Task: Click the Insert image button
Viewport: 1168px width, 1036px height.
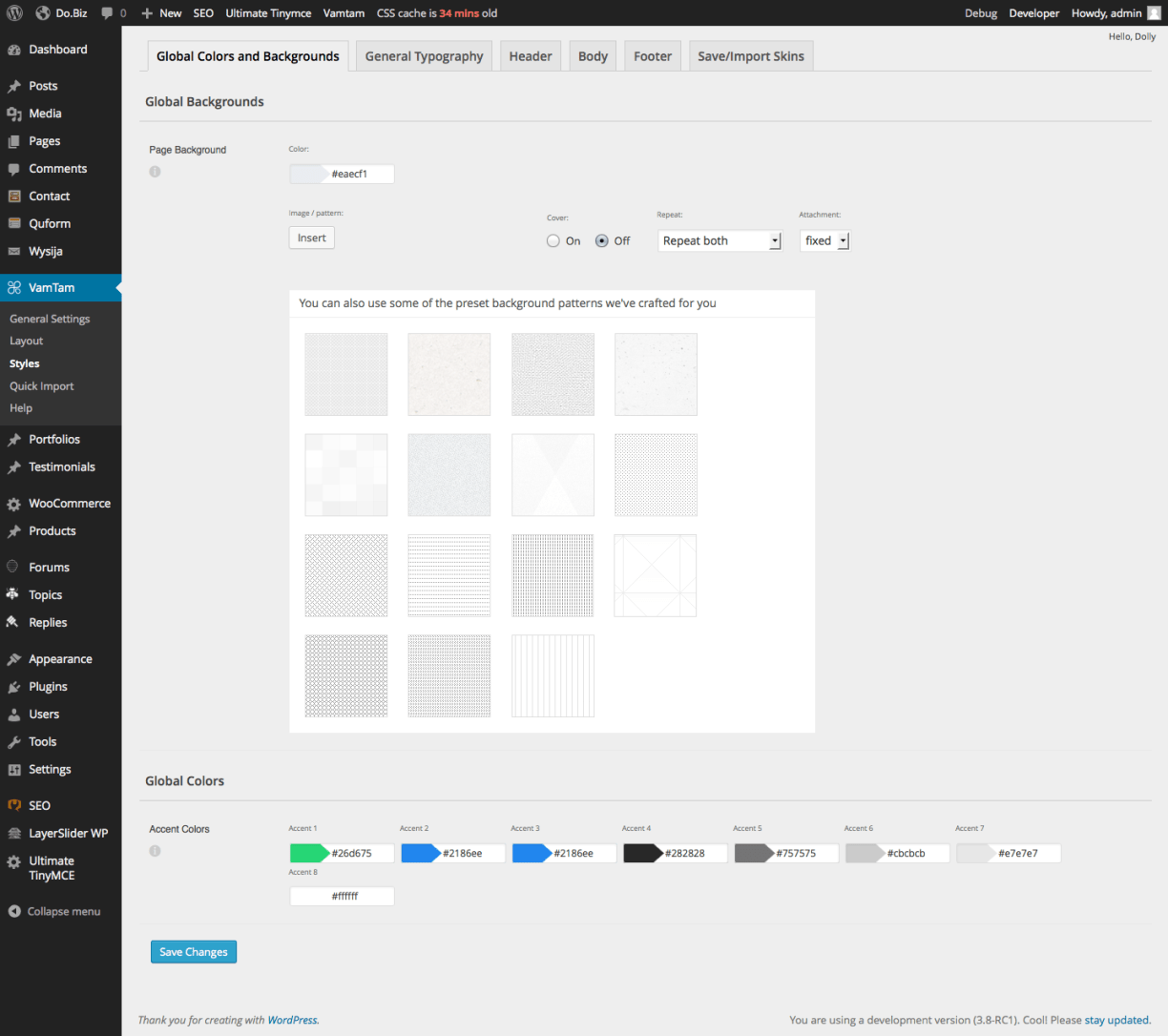Action: (311, 238)
